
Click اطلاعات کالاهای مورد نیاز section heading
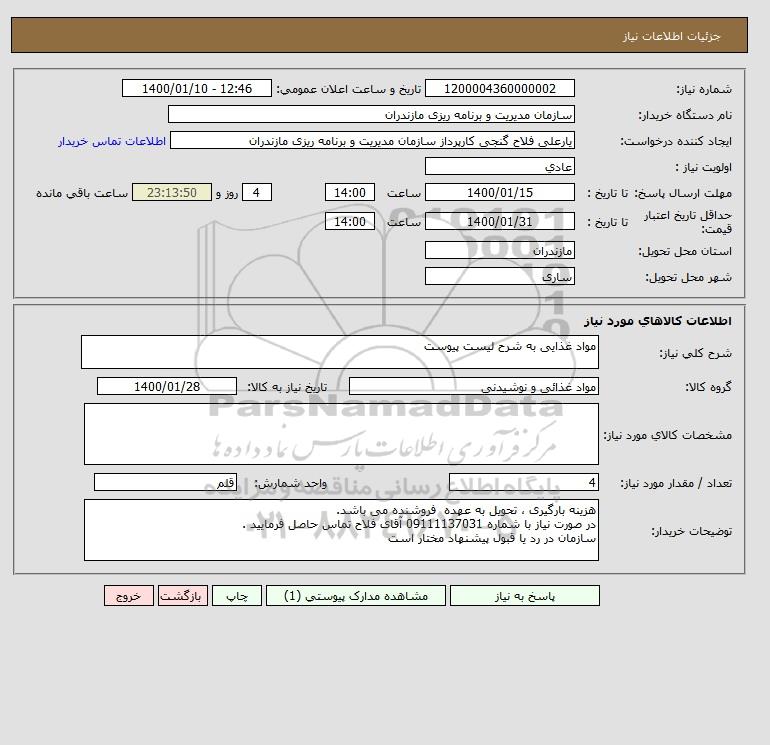pos(658,321)
